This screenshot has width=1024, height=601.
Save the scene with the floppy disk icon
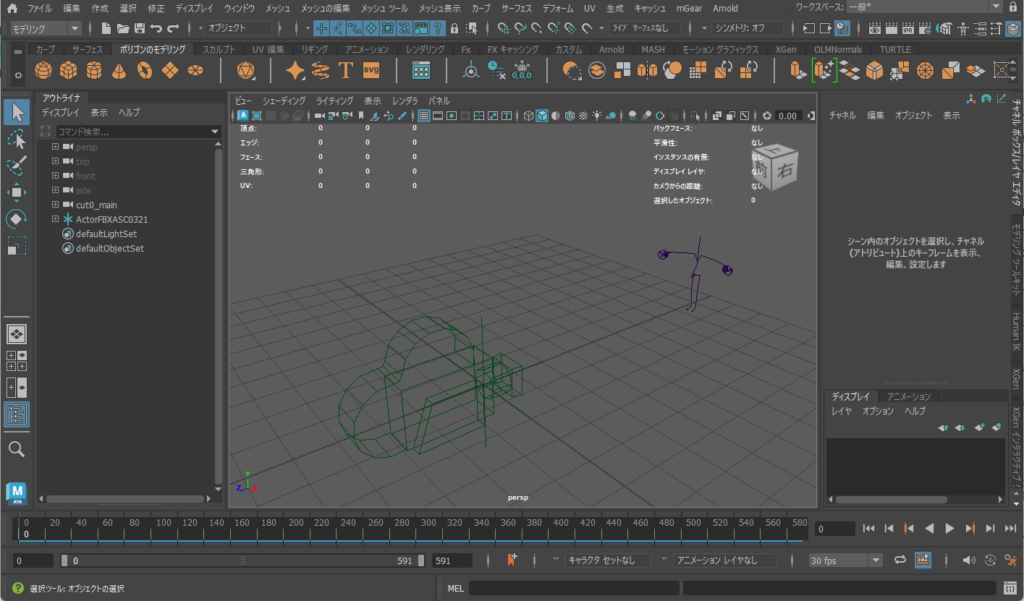[139, 28]
